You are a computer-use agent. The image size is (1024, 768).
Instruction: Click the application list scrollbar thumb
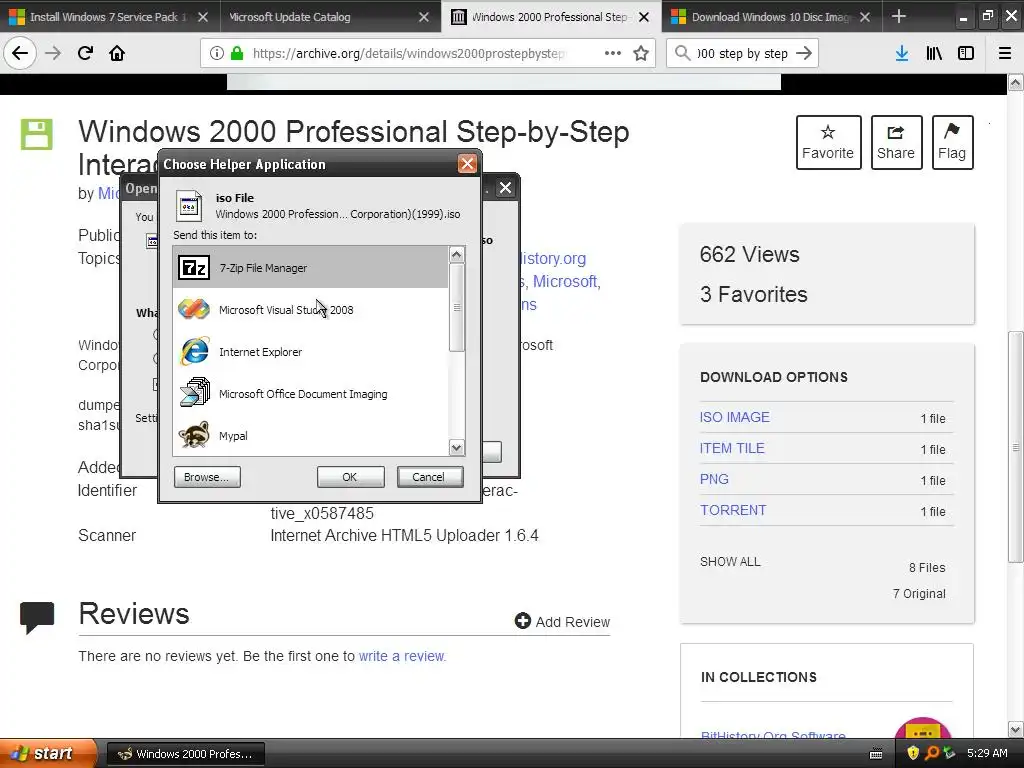[456, 307]
